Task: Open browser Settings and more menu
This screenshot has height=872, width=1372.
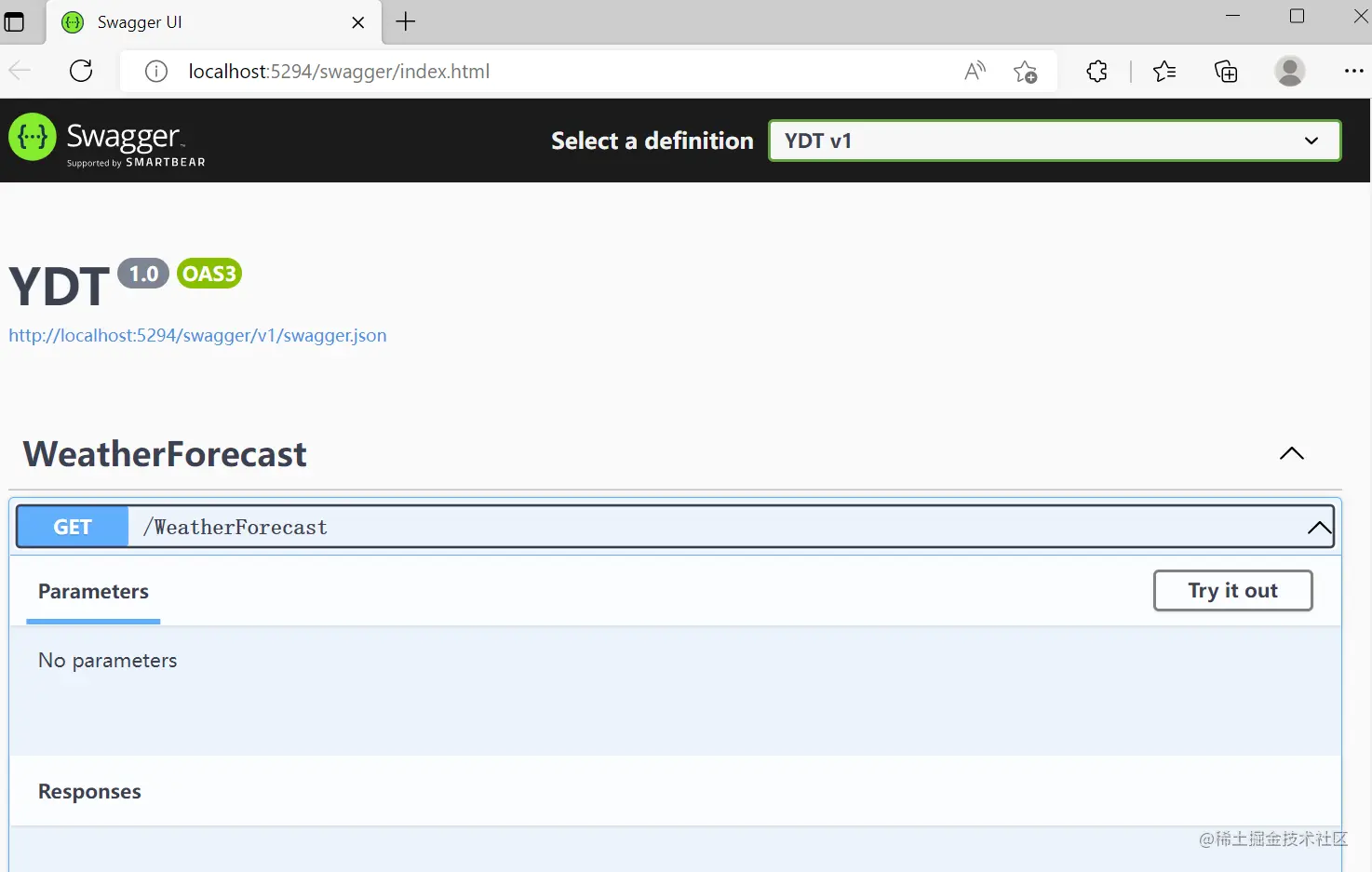Action: (1353, 71)
